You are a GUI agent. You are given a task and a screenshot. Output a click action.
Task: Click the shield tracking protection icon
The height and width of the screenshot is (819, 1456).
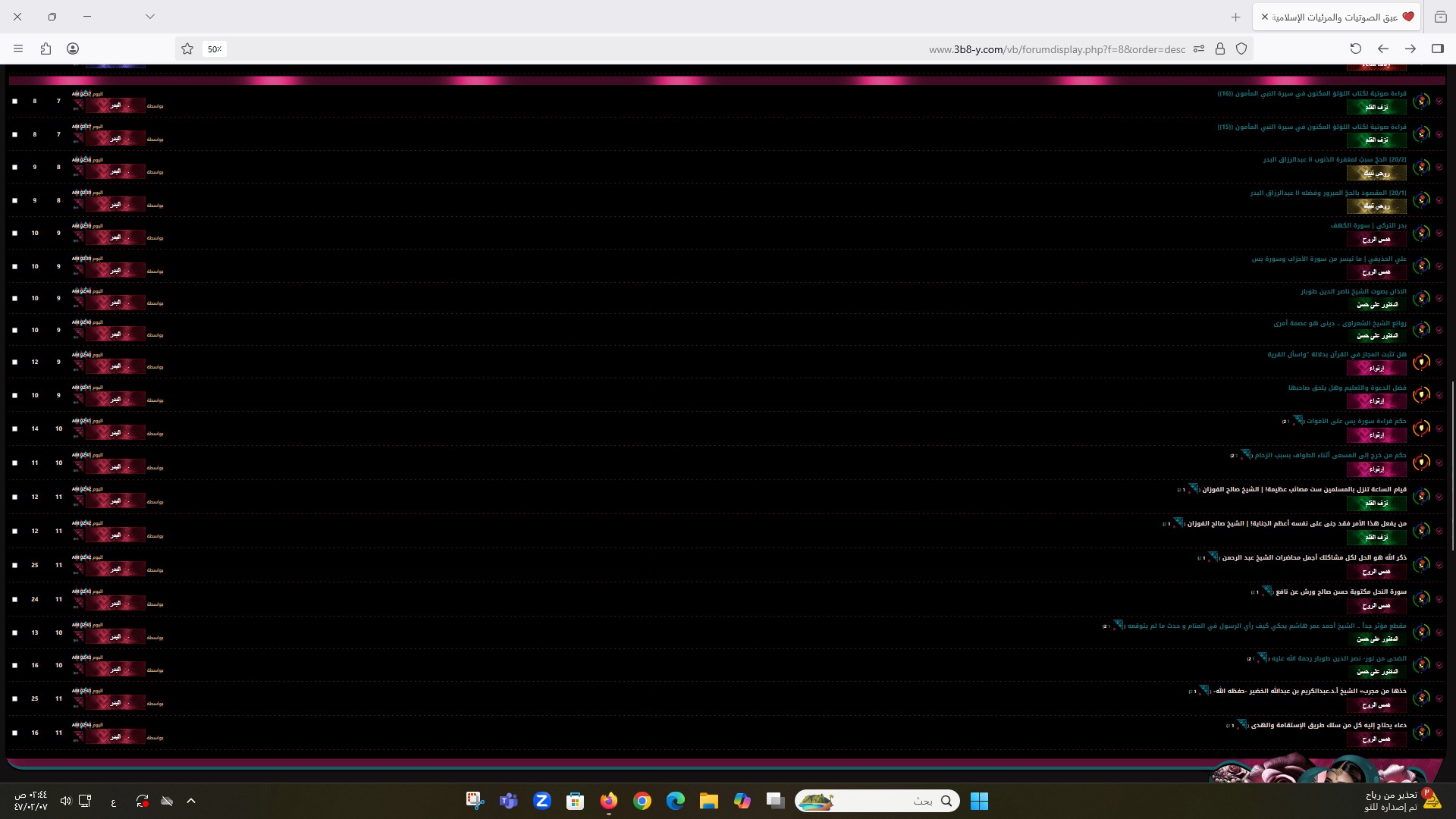pos(1241,49)
